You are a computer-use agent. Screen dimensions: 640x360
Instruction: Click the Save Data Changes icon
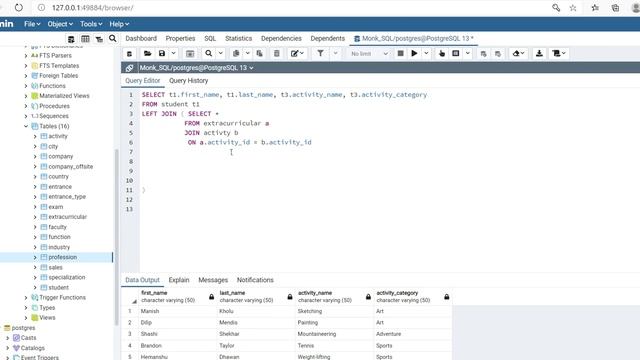point(190,53)
